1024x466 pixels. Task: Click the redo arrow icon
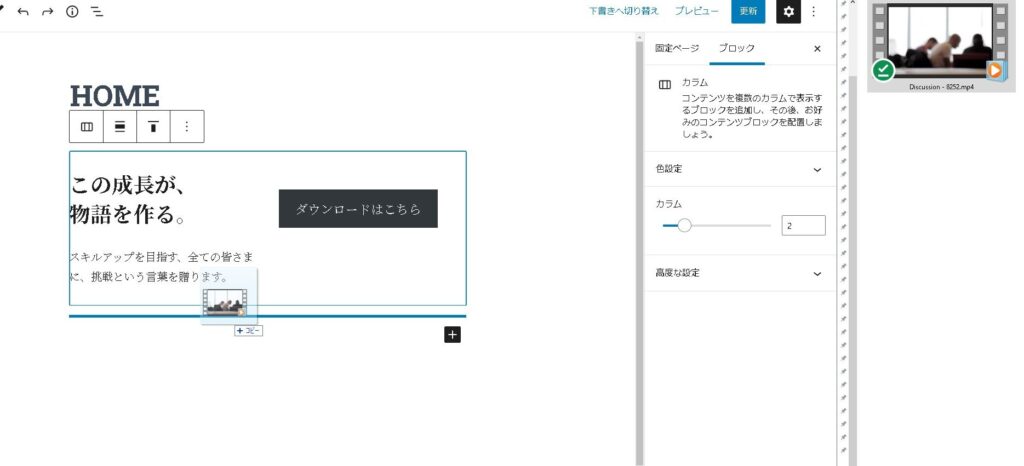click(x=47, y=12)
